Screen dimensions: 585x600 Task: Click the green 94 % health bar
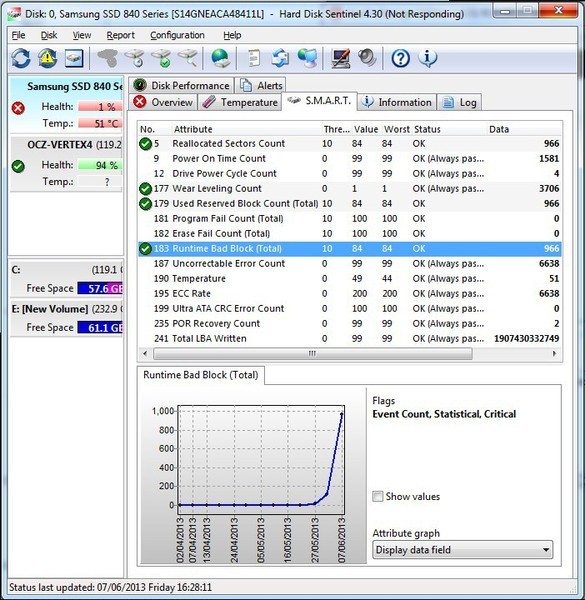(x=100, y=165)
